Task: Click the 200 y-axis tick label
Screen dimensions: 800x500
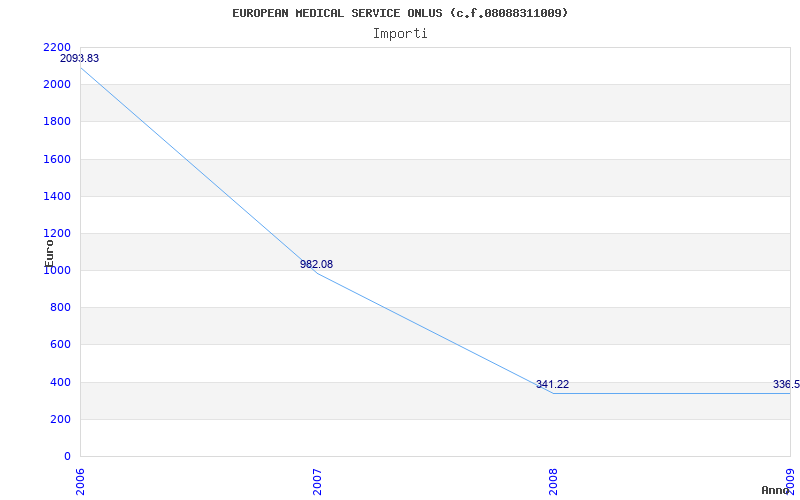Action: 60,419
